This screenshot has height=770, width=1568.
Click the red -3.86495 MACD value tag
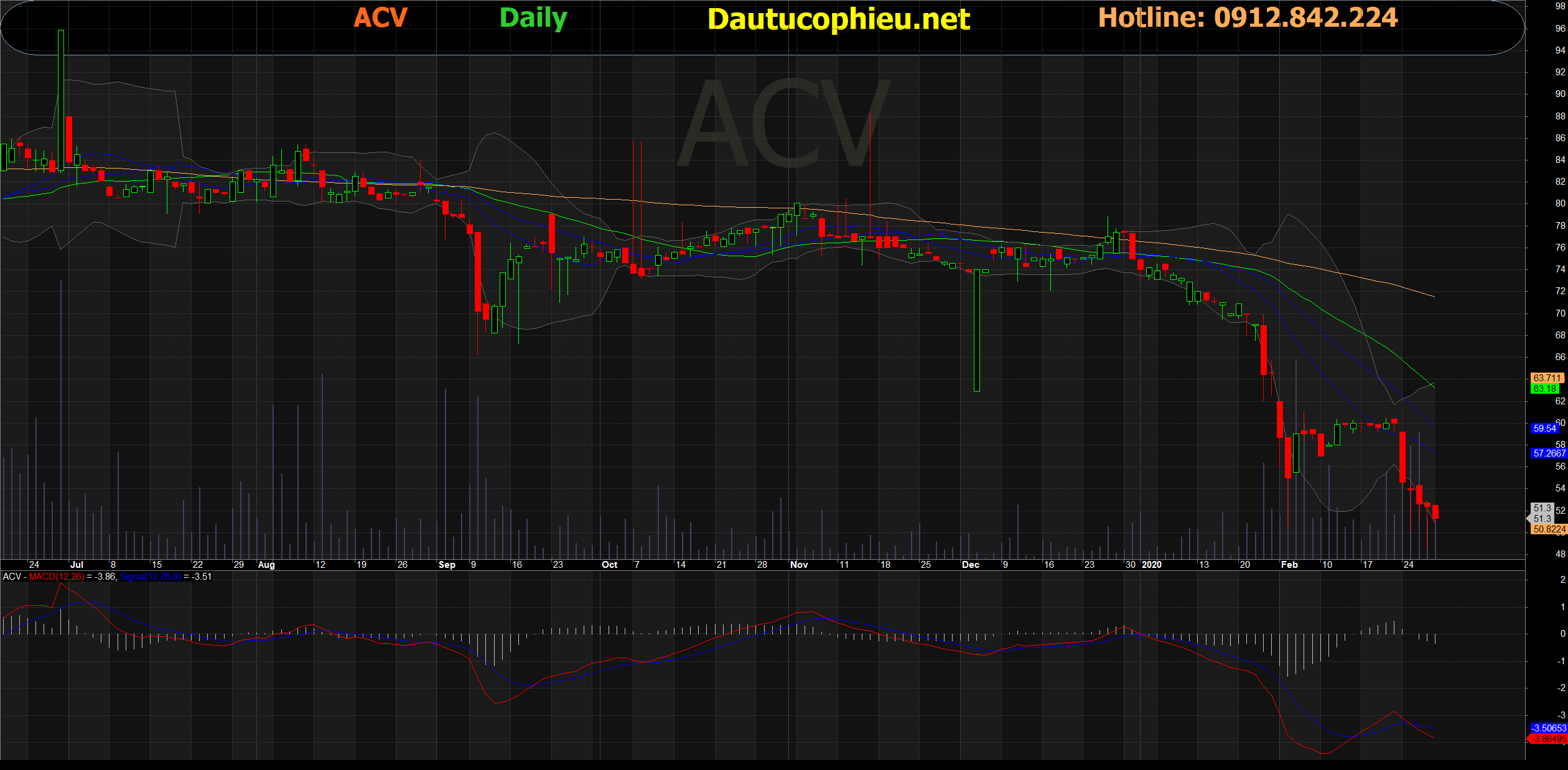click(1548, 739)
